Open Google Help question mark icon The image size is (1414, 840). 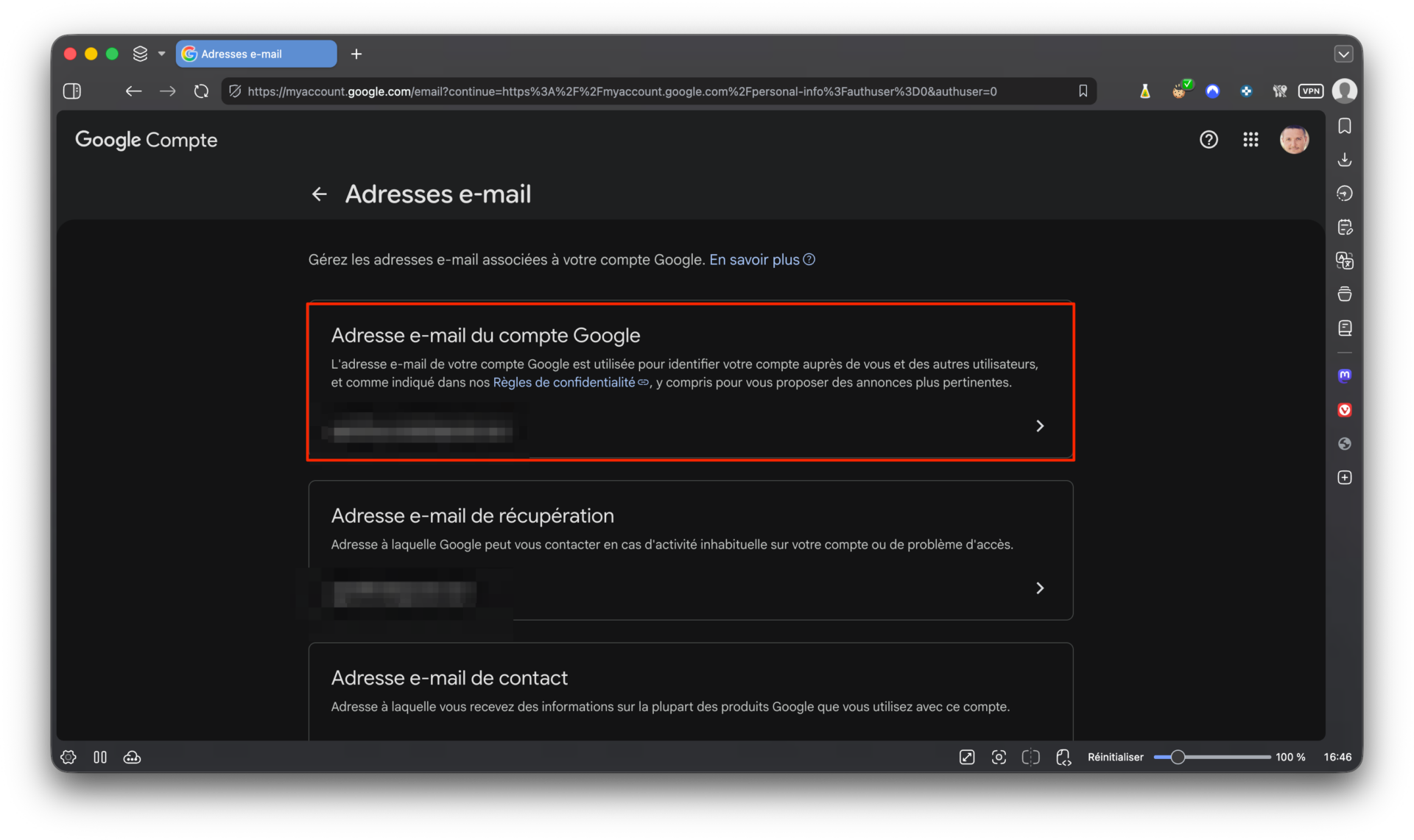click(x=1209, y=139)
